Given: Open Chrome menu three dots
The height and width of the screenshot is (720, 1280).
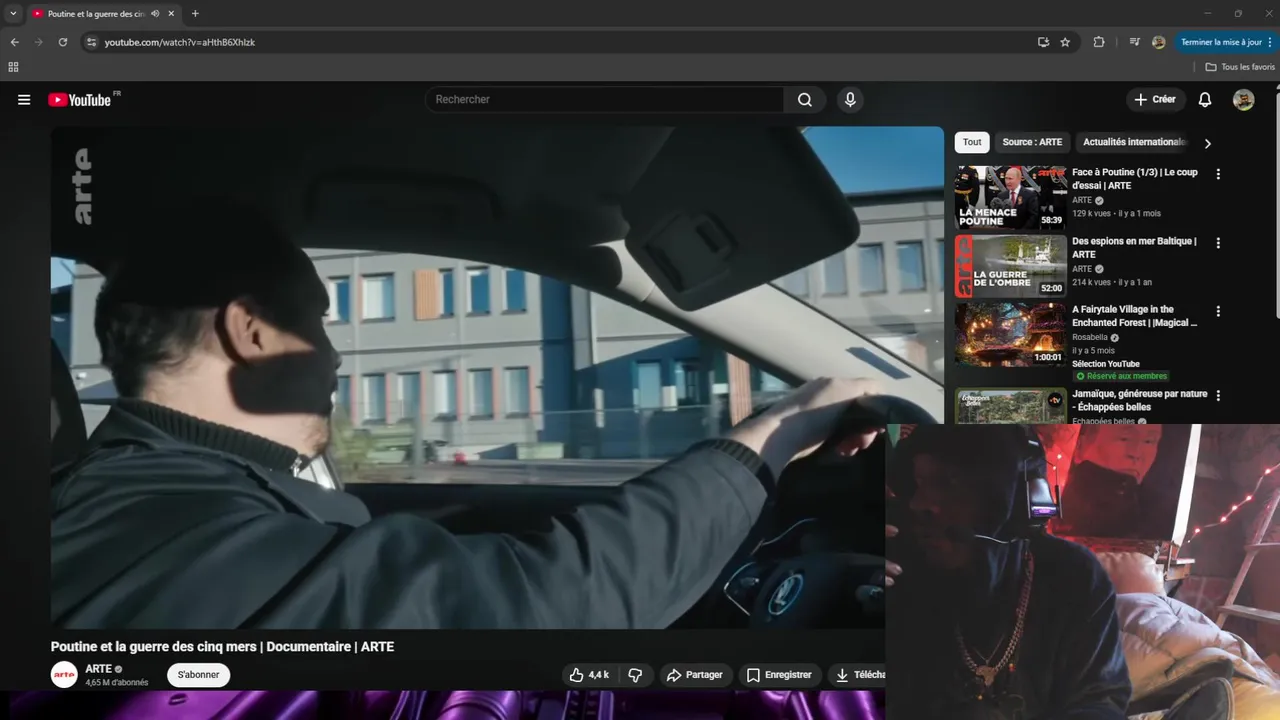Looking at the screenshot, I should 1269,42.
